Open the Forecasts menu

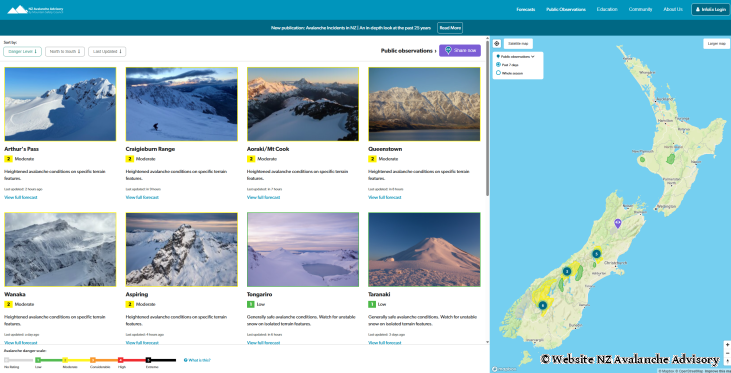pyautogui.click(x=525, y=9)
